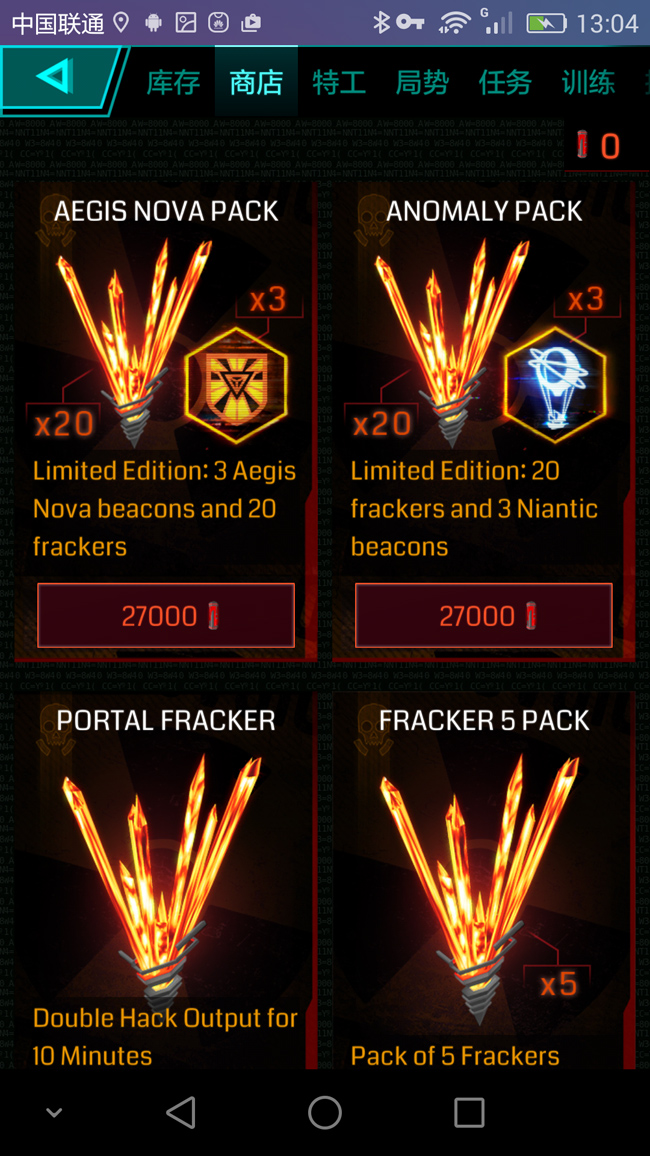The image size is (650, 1156).
Task: Open the Portal Fracker item card
Action: click(166, 881)
